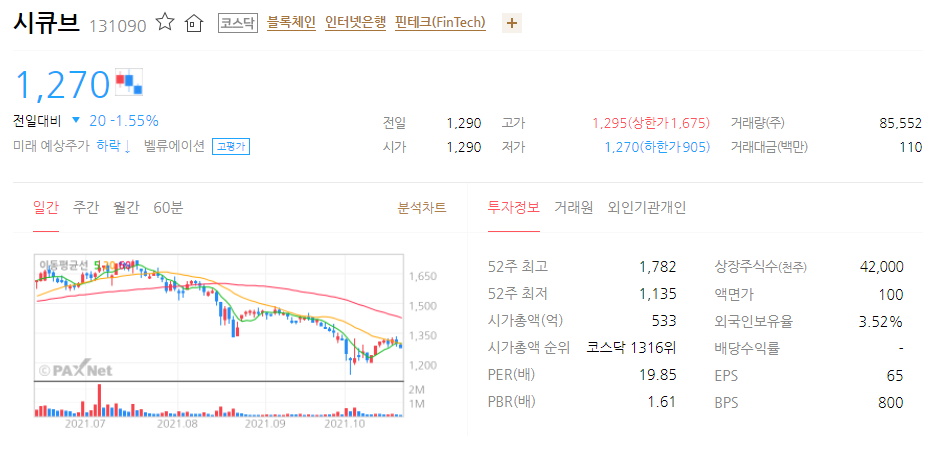The image size is (938, 456).
Task: Click the 이동평균선 legend label on chart
Action: coord(63,265)
